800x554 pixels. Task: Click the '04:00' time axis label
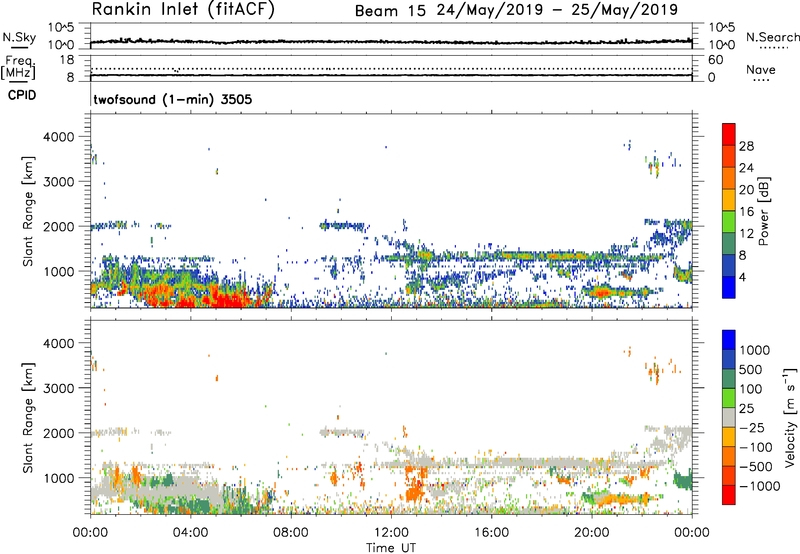[191, 533]
